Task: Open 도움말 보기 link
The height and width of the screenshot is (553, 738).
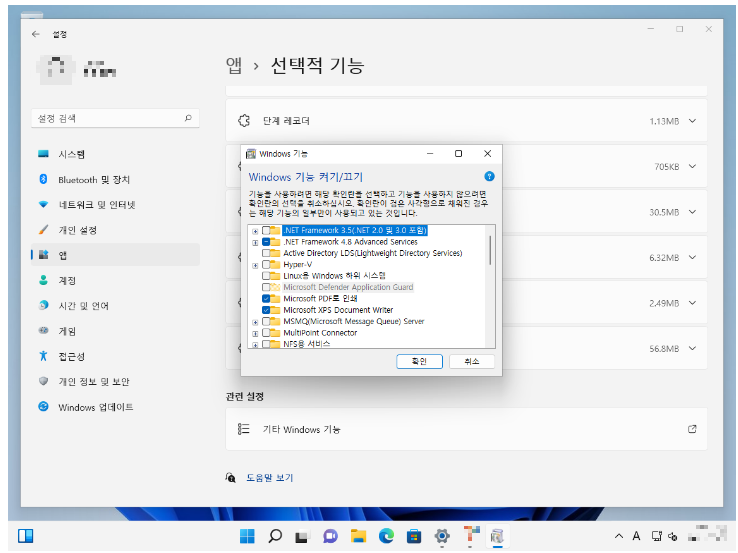Action: click(270, 478)
